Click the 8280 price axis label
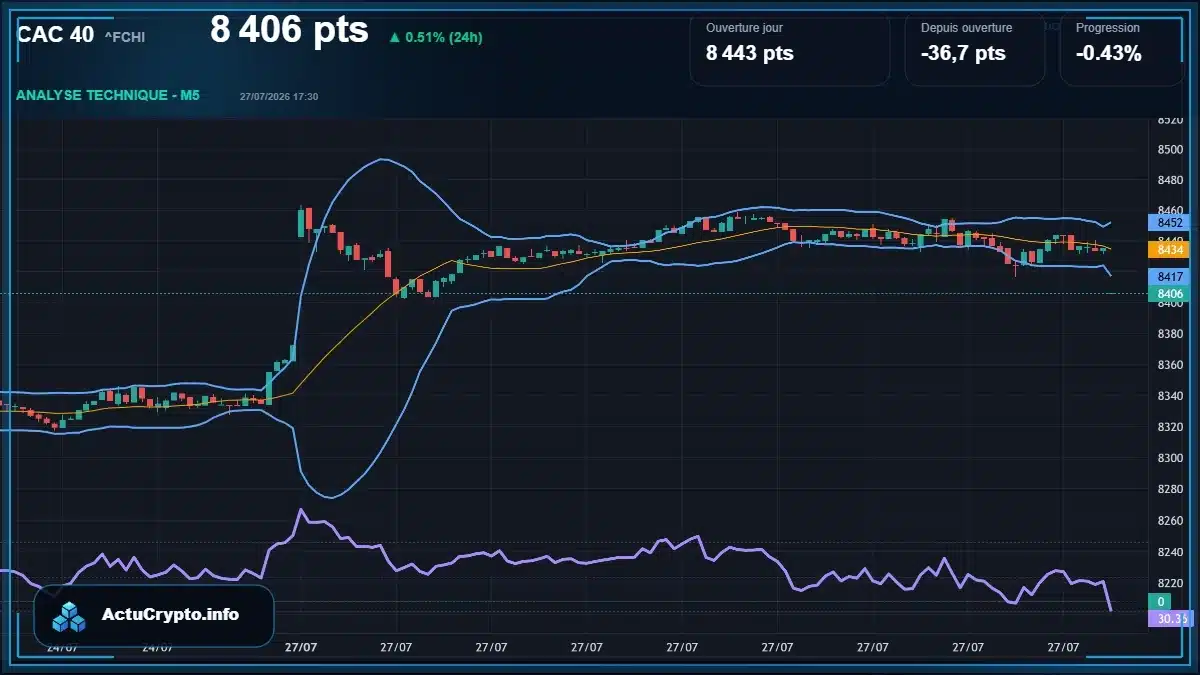The width and height of the screenshot is (1200, 675). (1170, 489)
